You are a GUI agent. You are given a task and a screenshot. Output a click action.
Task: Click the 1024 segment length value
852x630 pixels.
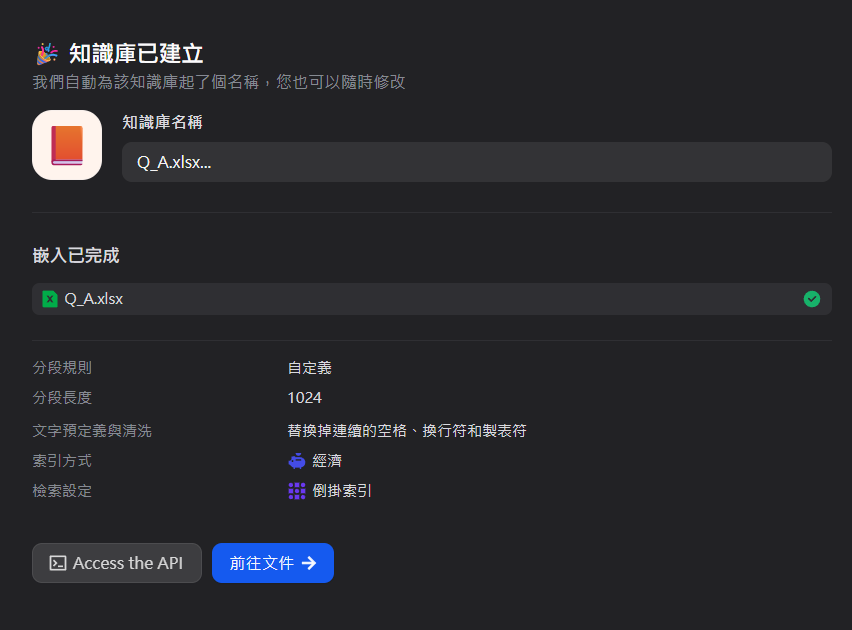click(x=305, y=397)
